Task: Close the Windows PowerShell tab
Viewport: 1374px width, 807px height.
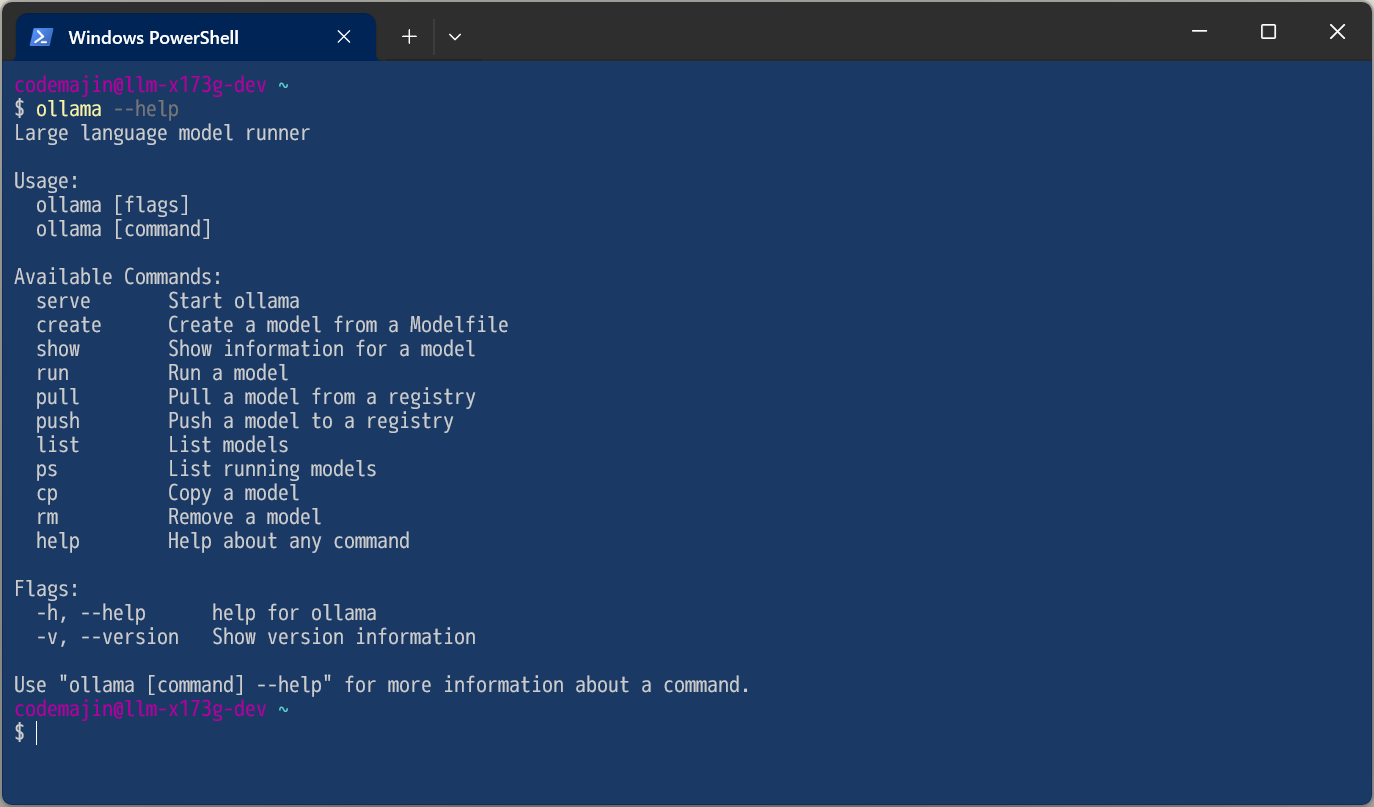Action: pyautogui.click(x=343, y=36)
